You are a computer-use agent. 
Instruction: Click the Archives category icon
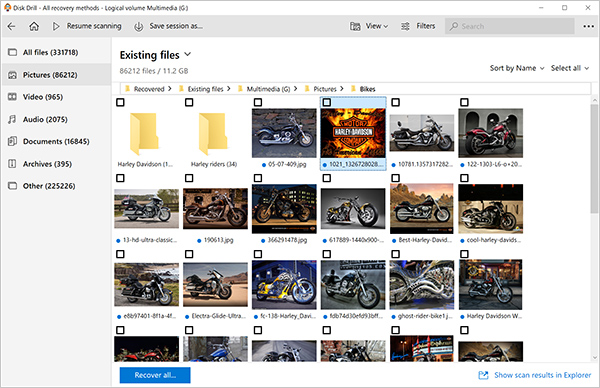pyautogui.click(x=13, y=164)
